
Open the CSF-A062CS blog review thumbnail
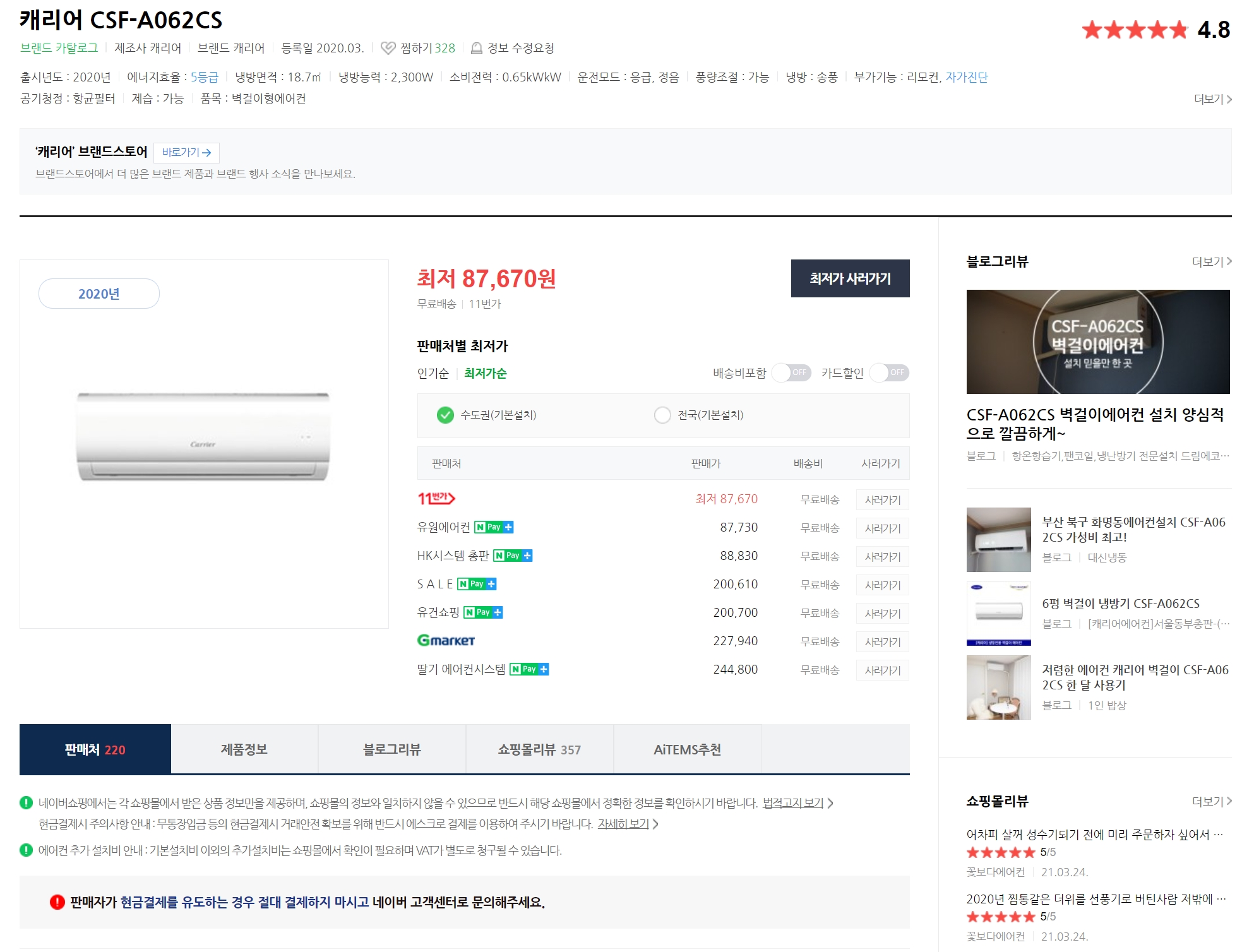pyautogui.click(x=1097, y=342)
